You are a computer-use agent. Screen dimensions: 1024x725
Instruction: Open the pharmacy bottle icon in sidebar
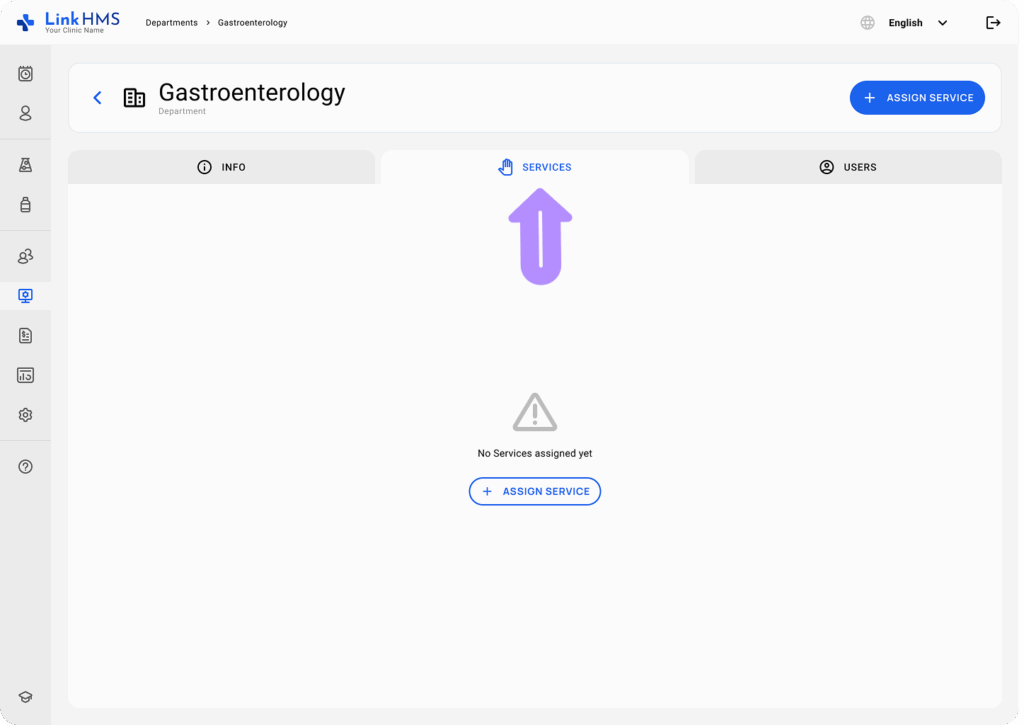(x=26, y=205)
